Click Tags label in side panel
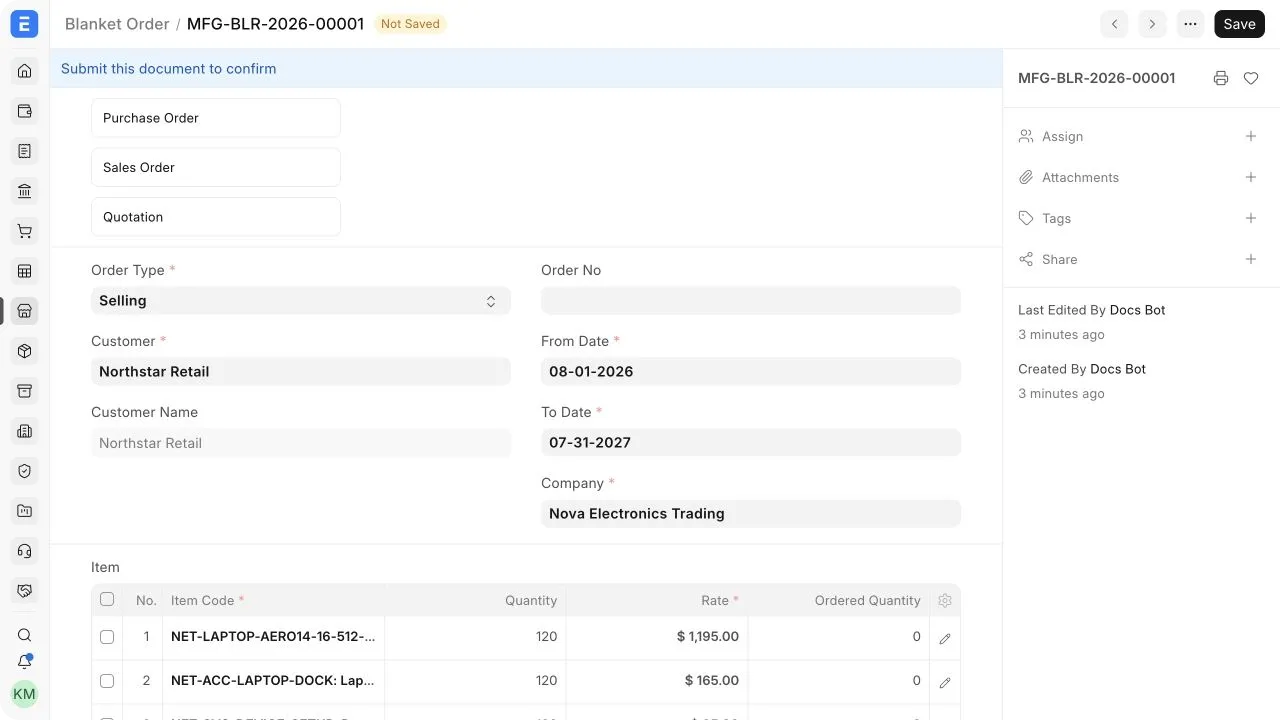The height and width of the screenshot is (720, 1280). (1056, 218)
